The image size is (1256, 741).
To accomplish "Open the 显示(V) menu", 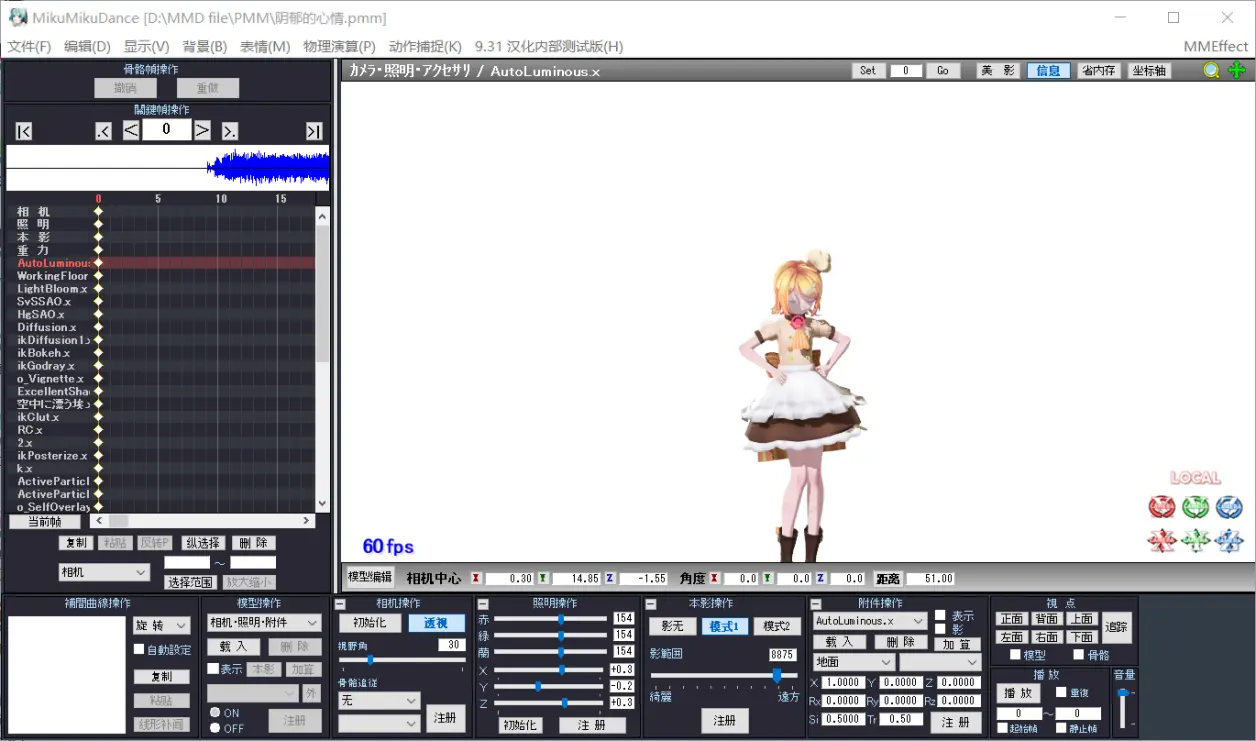I will pyautogui.click(x=146, y=46).
